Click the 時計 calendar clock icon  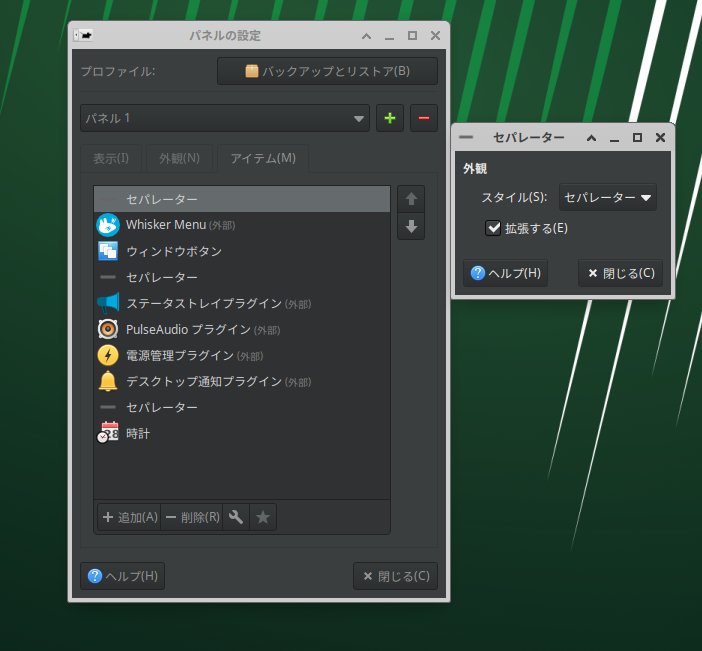pos(108,433)
